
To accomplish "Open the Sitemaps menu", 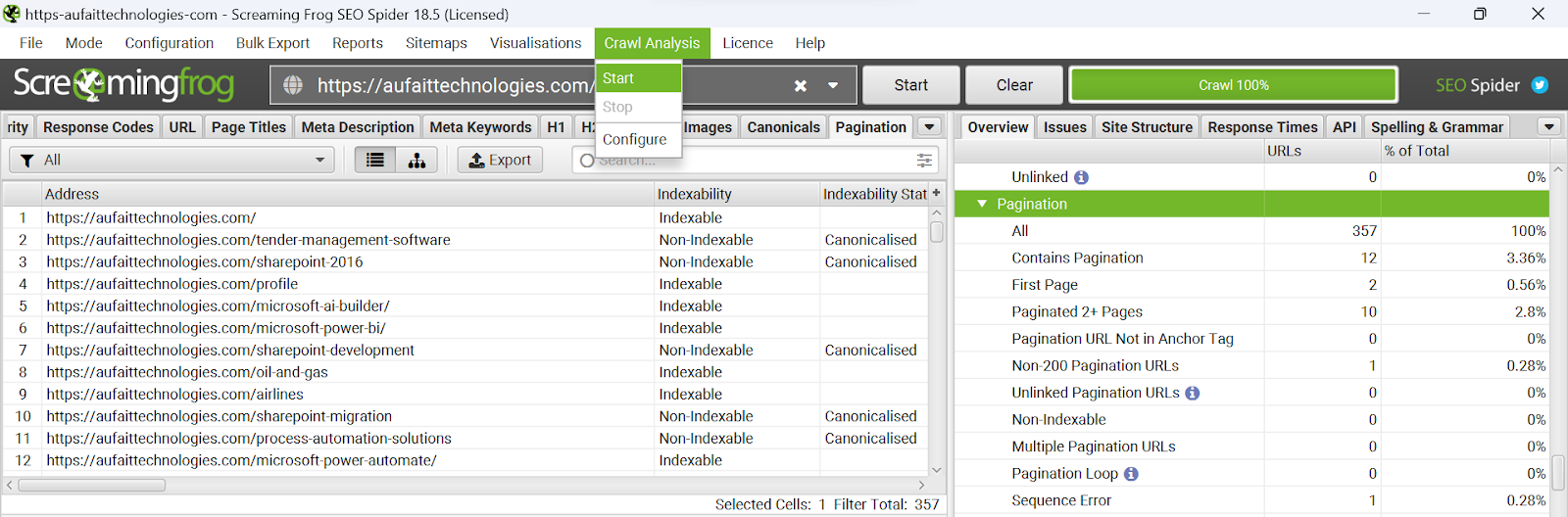I will click(436, 43).
